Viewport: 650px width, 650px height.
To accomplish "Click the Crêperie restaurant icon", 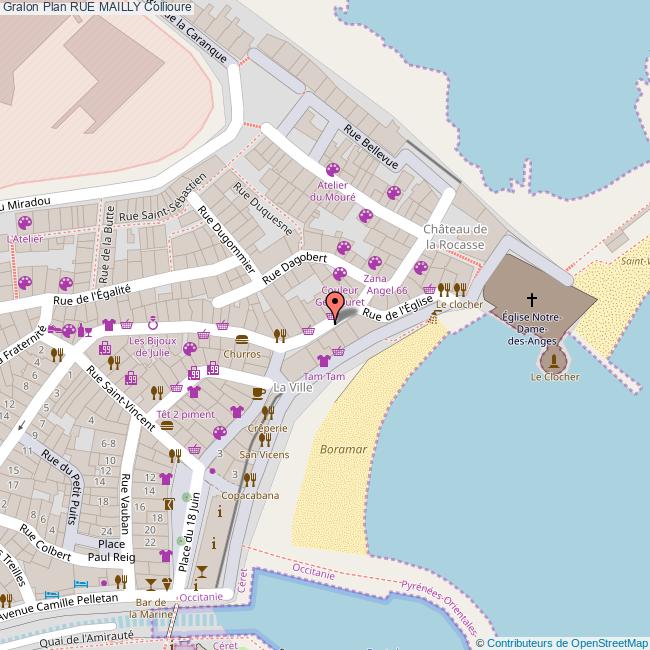I will (x=267, y=412).
